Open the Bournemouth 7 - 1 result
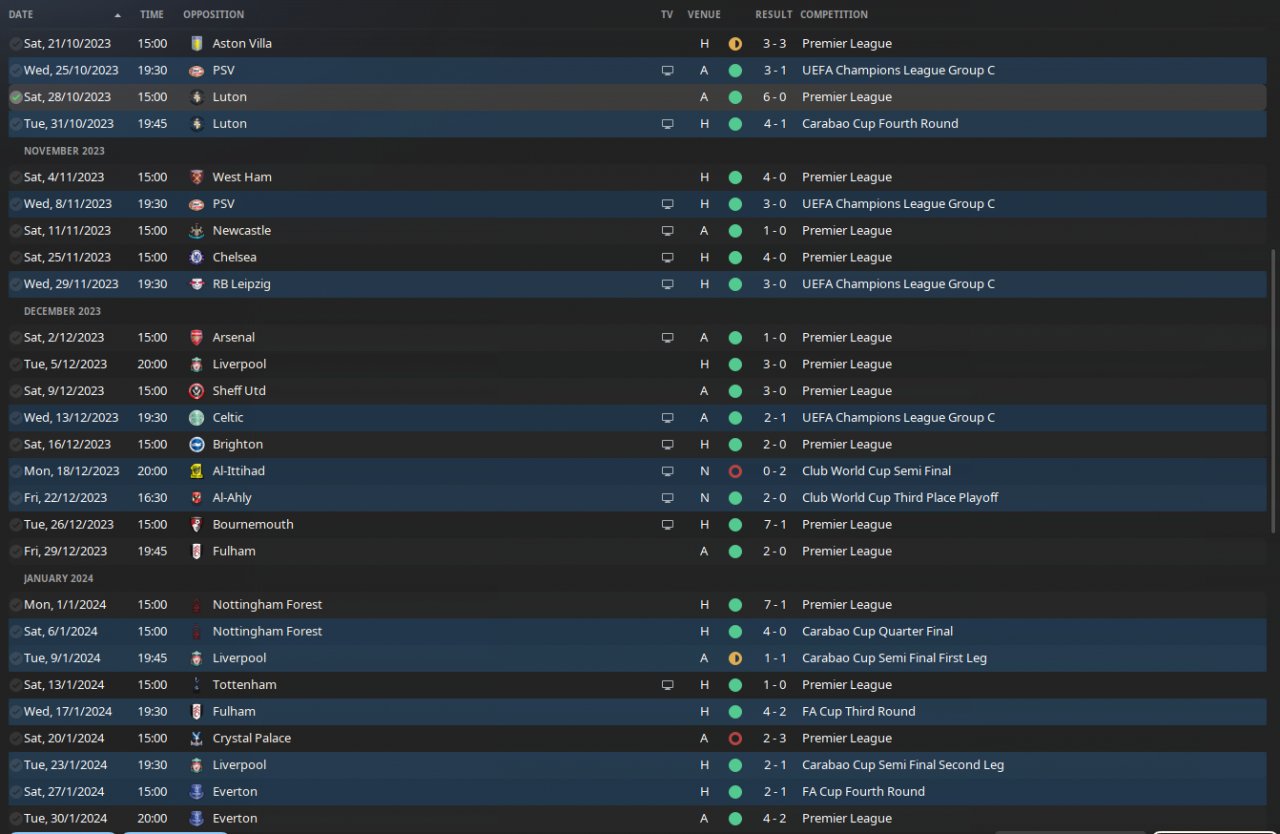Screen dimensions: 1280x834 (x=775, y=525)
